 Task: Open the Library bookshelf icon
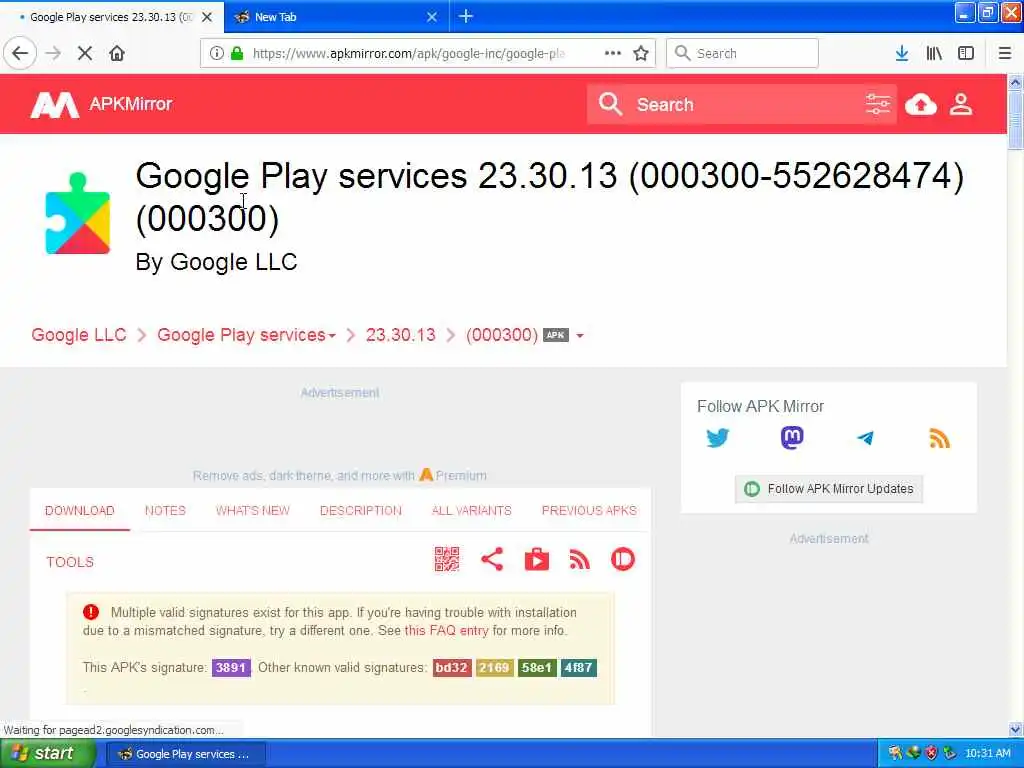934,54
